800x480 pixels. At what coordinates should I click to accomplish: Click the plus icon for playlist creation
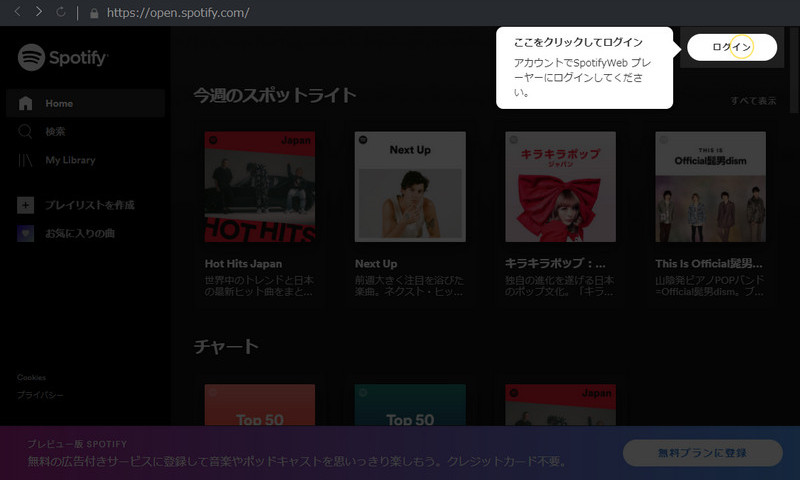coord(26,205)
